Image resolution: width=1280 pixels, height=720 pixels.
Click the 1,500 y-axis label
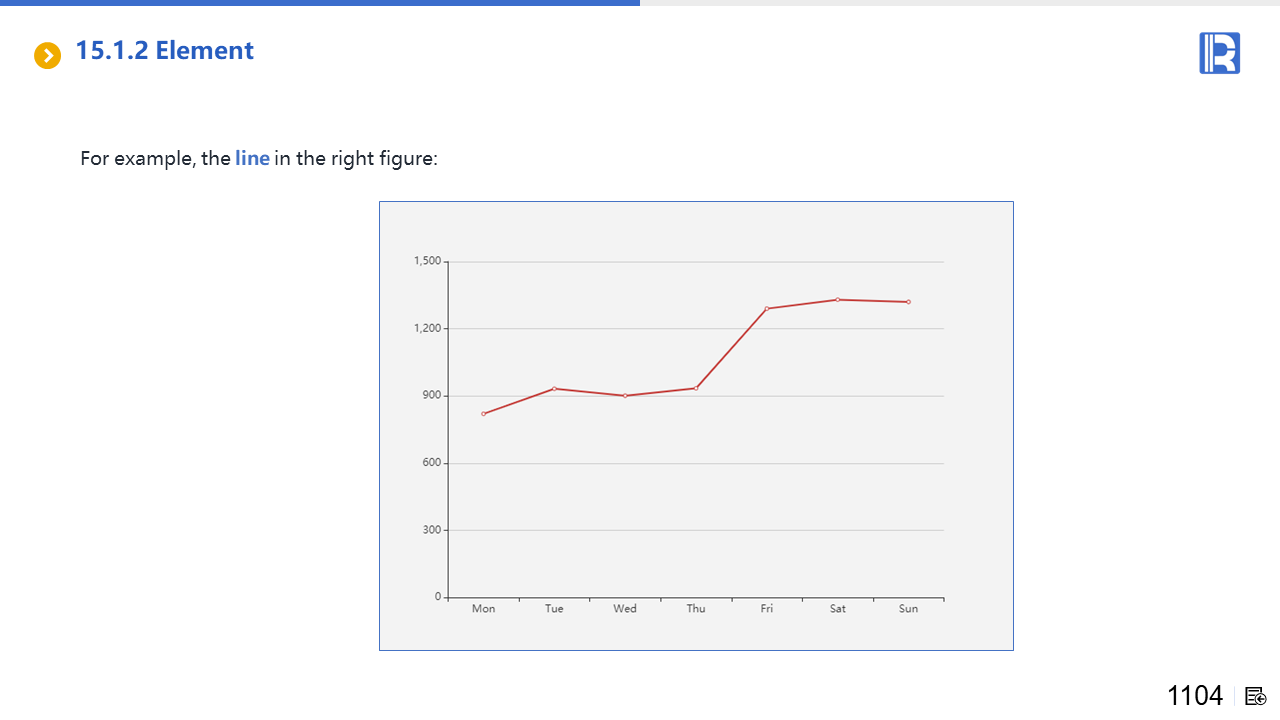(427, 261)
